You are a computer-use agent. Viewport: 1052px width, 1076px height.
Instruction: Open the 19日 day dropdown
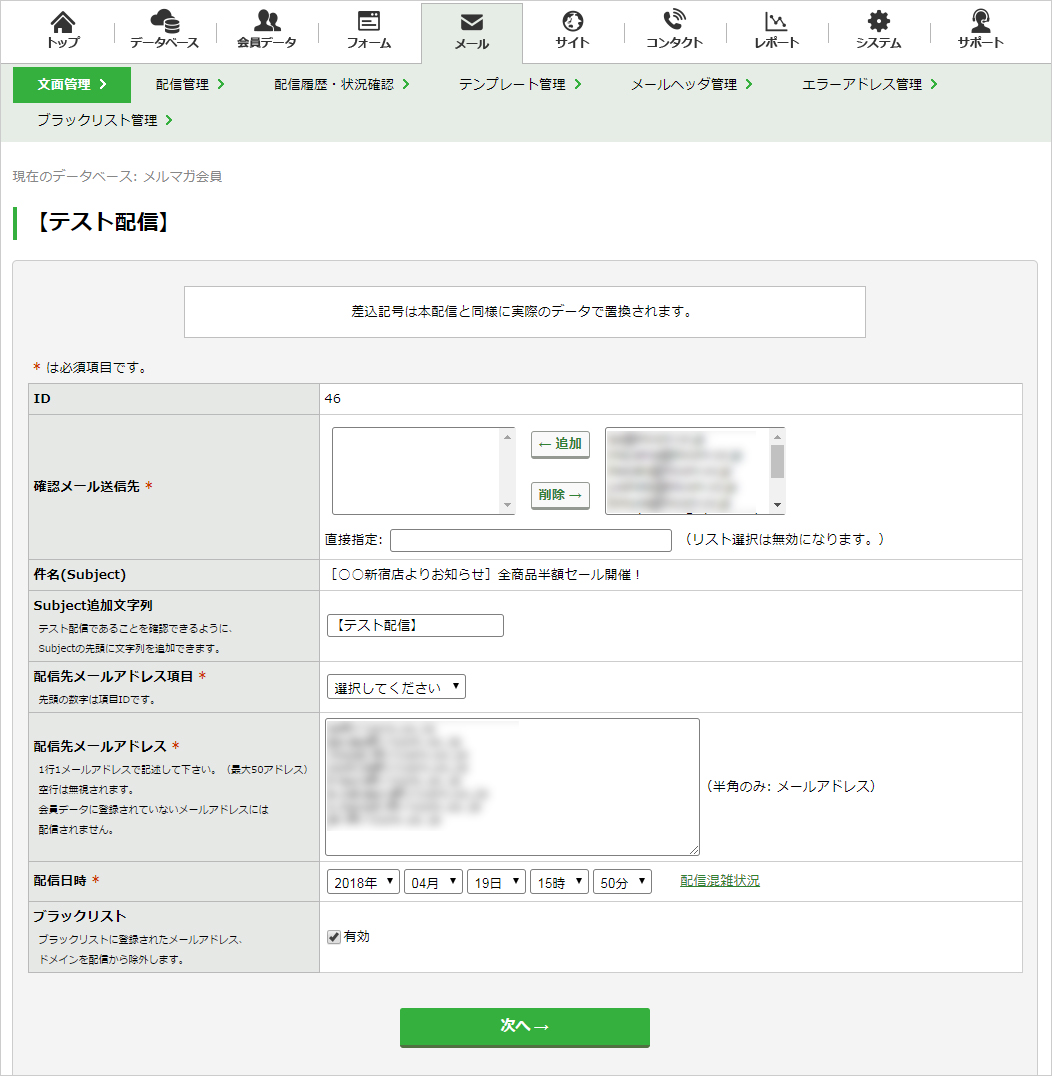pyautogui.click(x=496, y=882)
